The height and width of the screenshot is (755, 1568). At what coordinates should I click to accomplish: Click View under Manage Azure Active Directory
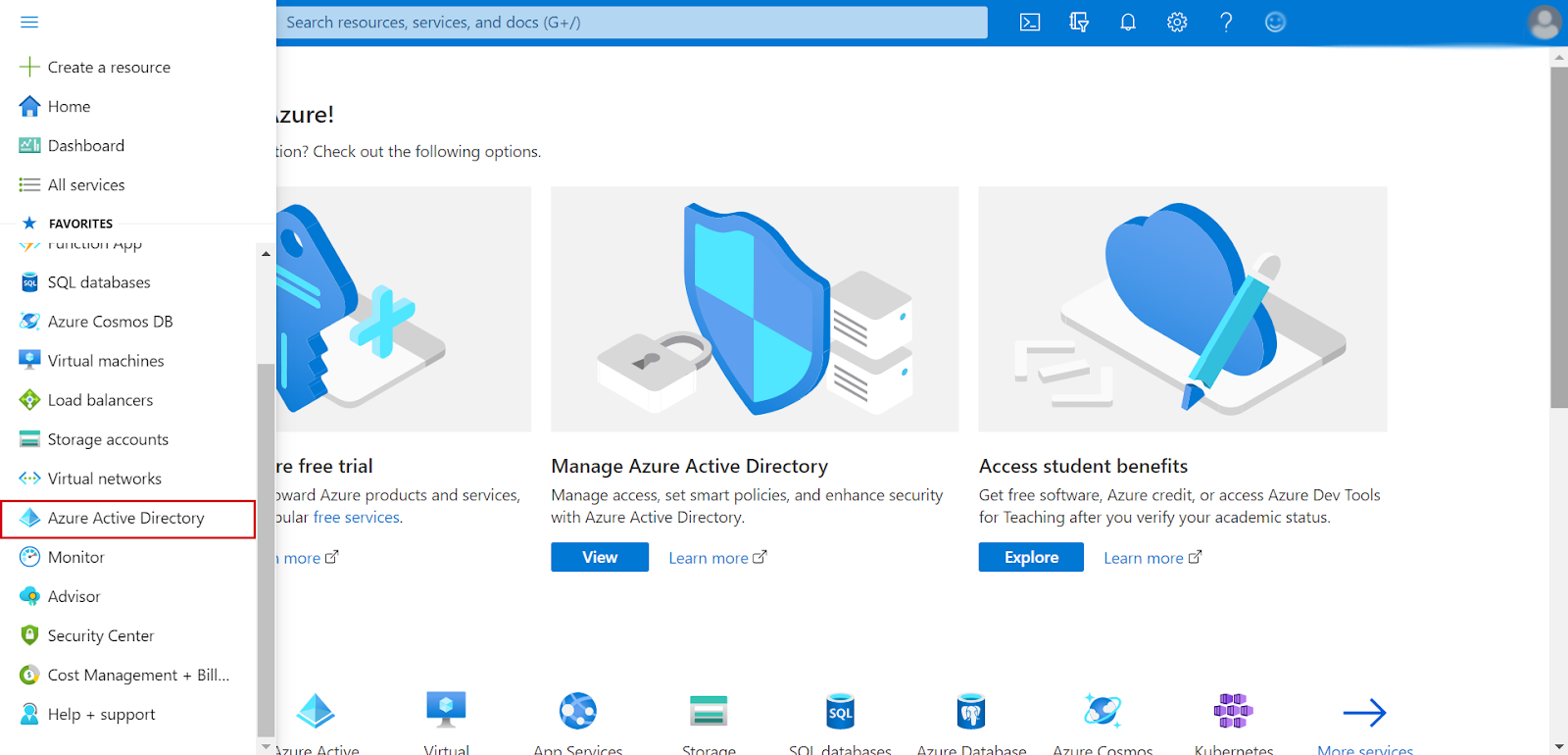600,557
